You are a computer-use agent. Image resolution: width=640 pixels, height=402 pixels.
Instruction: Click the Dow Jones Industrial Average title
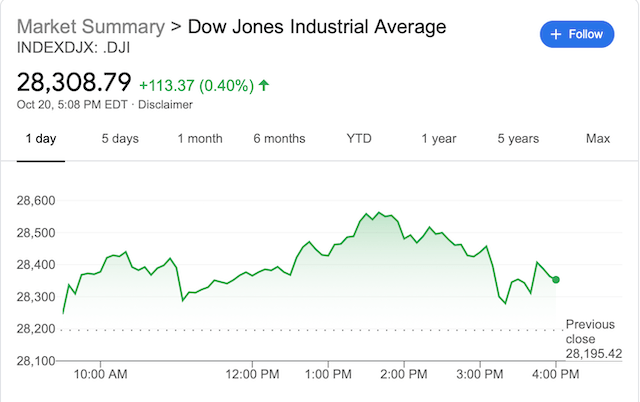click(x=317, y=26)
